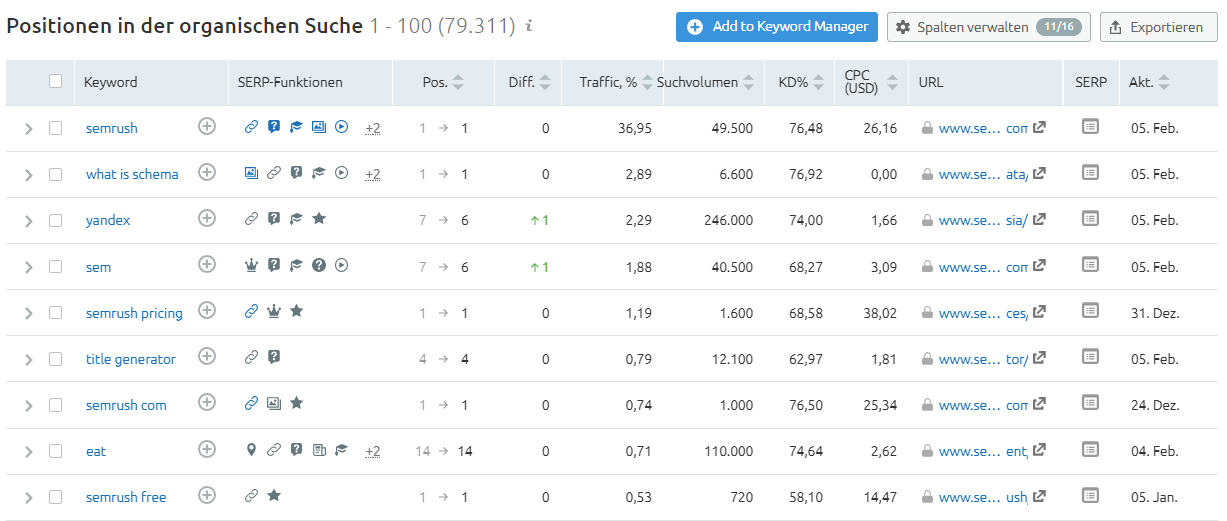Viewport: 1227px width, 521px height.
Task: Open URL link in yandex row
Action: (983, 220)
